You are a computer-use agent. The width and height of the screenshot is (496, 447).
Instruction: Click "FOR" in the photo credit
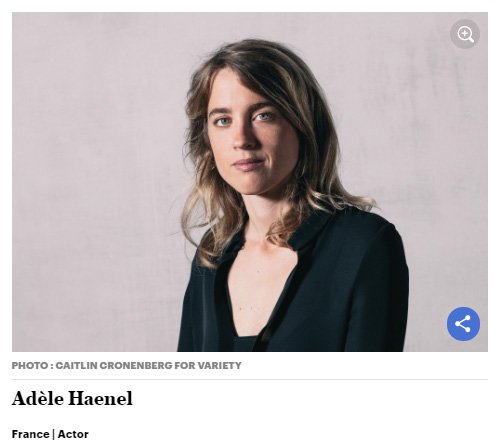(x=185, y=365)
